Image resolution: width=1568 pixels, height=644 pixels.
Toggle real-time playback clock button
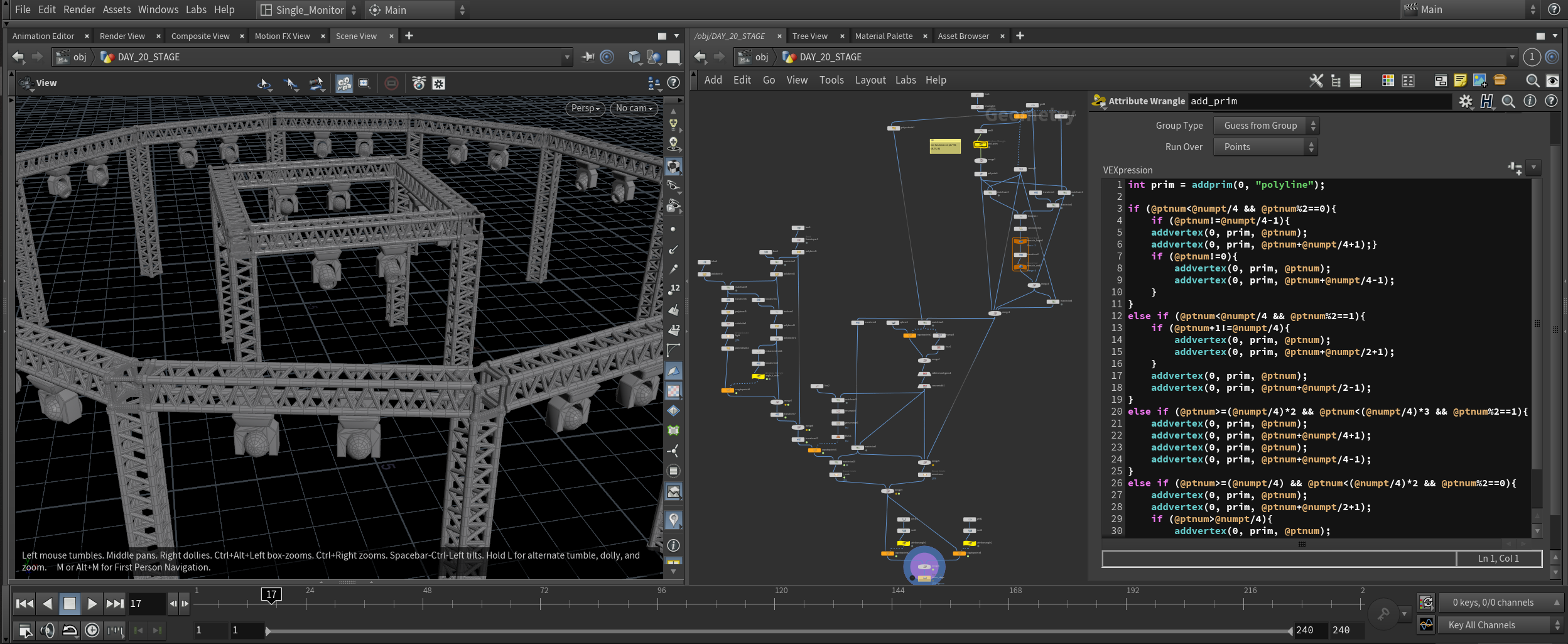click(92, 630)
